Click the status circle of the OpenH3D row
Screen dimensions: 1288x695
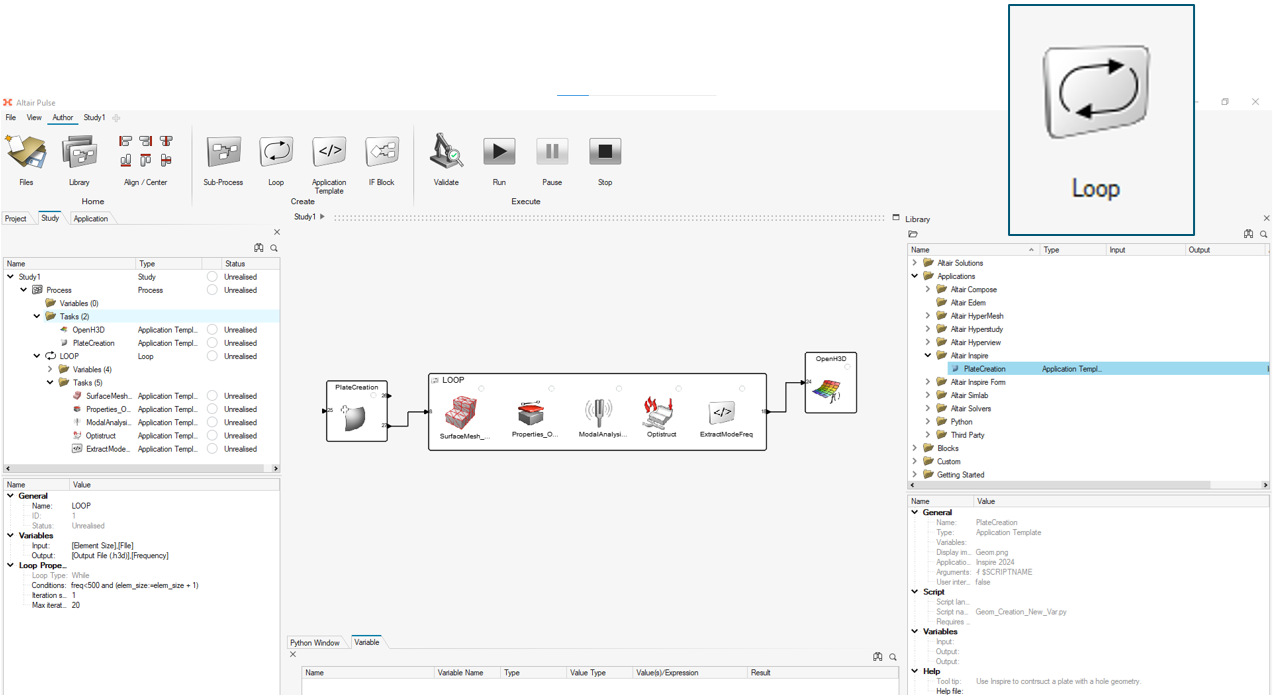pyautogui.click(x=212, y=330)
